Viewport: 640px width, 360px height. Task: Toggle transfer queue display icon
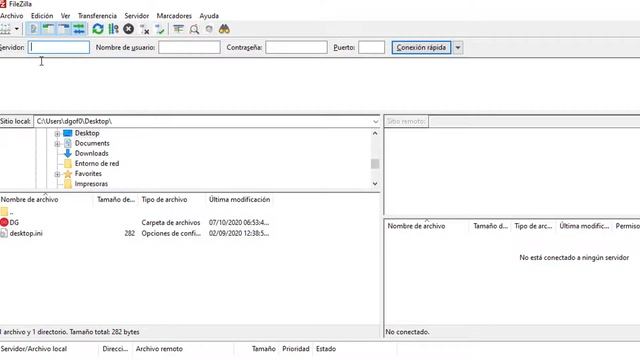(79, 29)
